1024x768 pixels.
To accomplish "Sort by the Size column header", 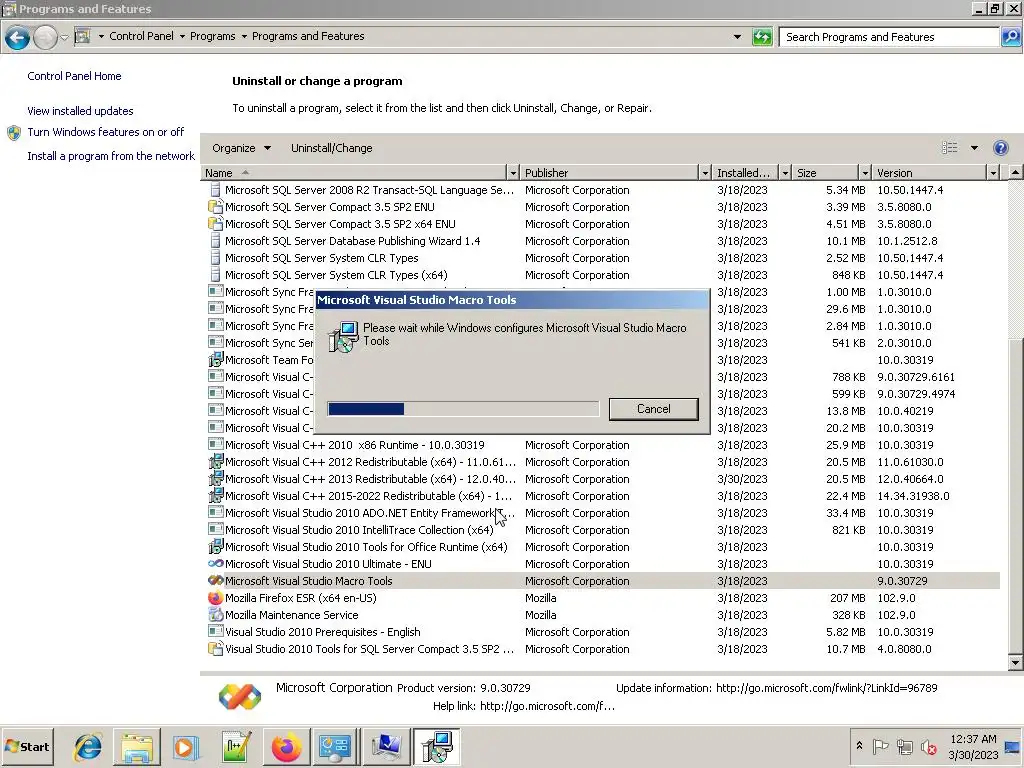I will coord(825,173).
